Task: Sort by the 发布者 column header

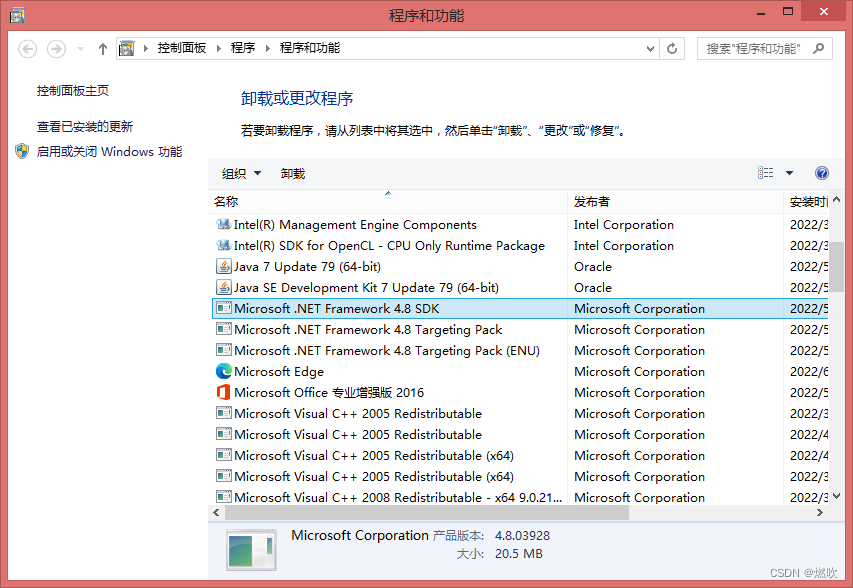Action: [x=675, y=202]
